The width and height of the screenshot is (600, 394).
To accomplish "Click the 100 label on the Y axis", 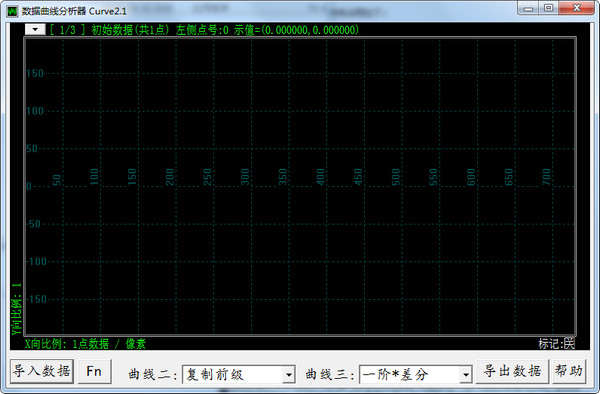I will 35,111.
